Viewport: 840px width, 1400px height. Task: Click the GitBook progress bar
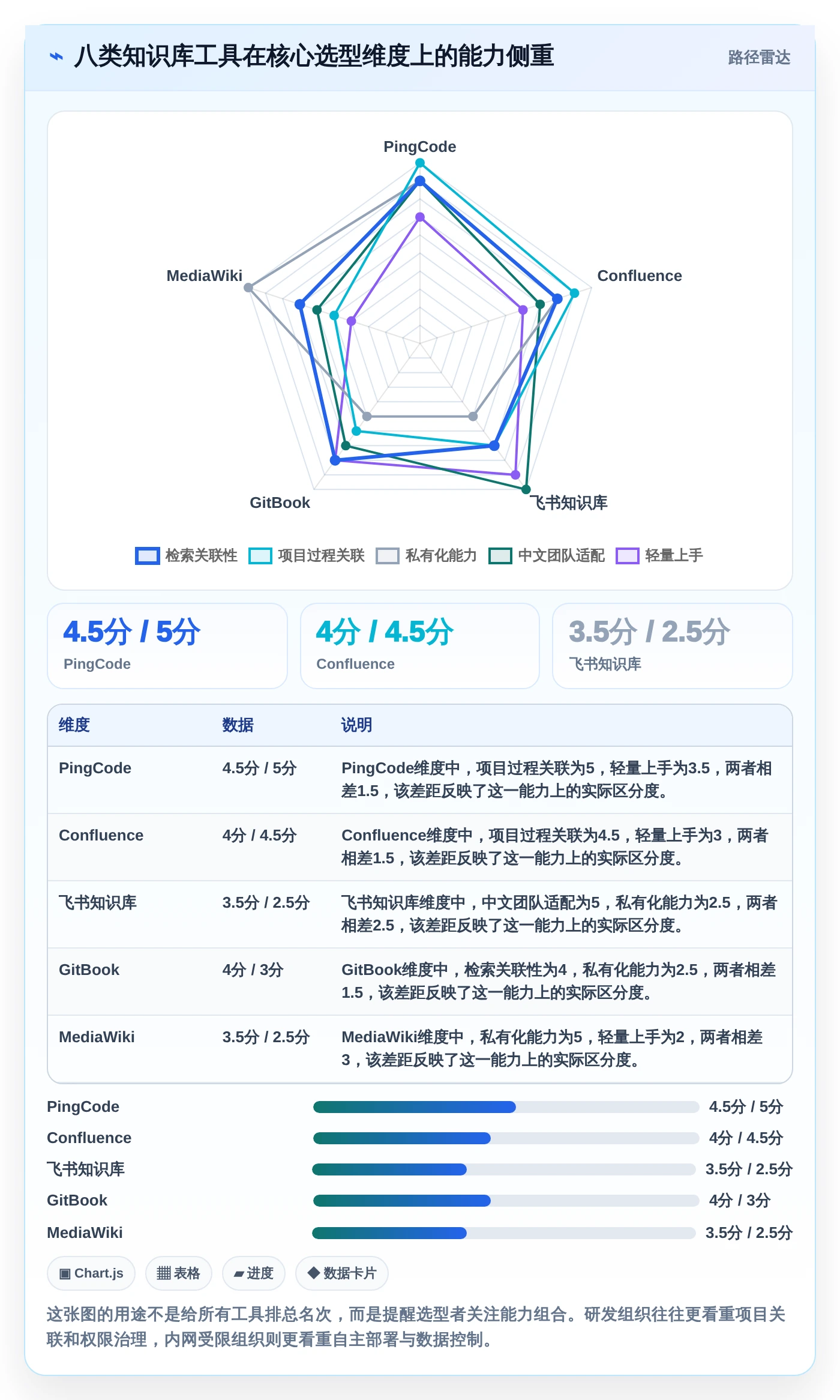506,1201
